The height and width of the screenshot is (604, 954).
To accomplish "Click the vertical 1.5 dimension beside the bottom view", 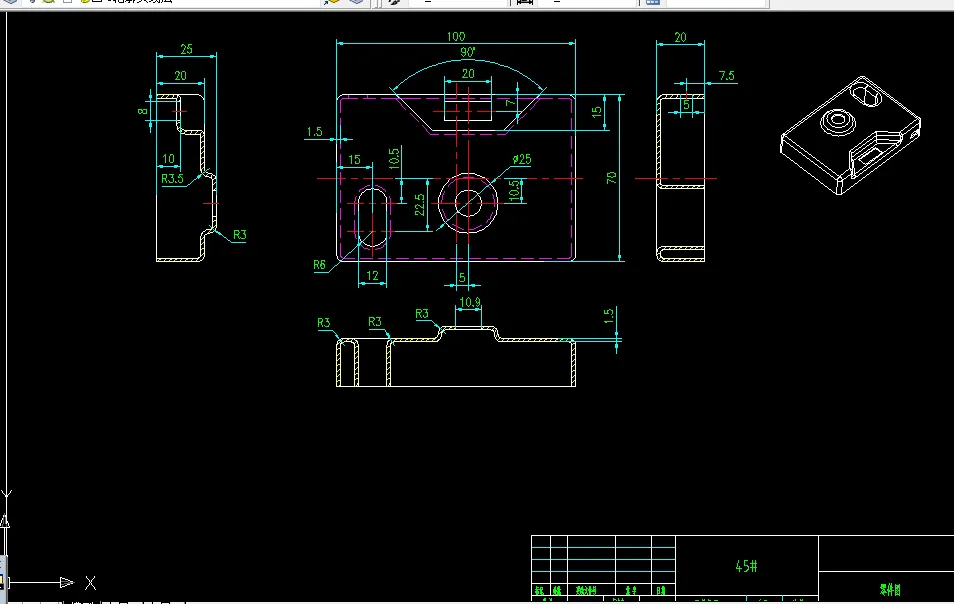I will coord(609,316).
